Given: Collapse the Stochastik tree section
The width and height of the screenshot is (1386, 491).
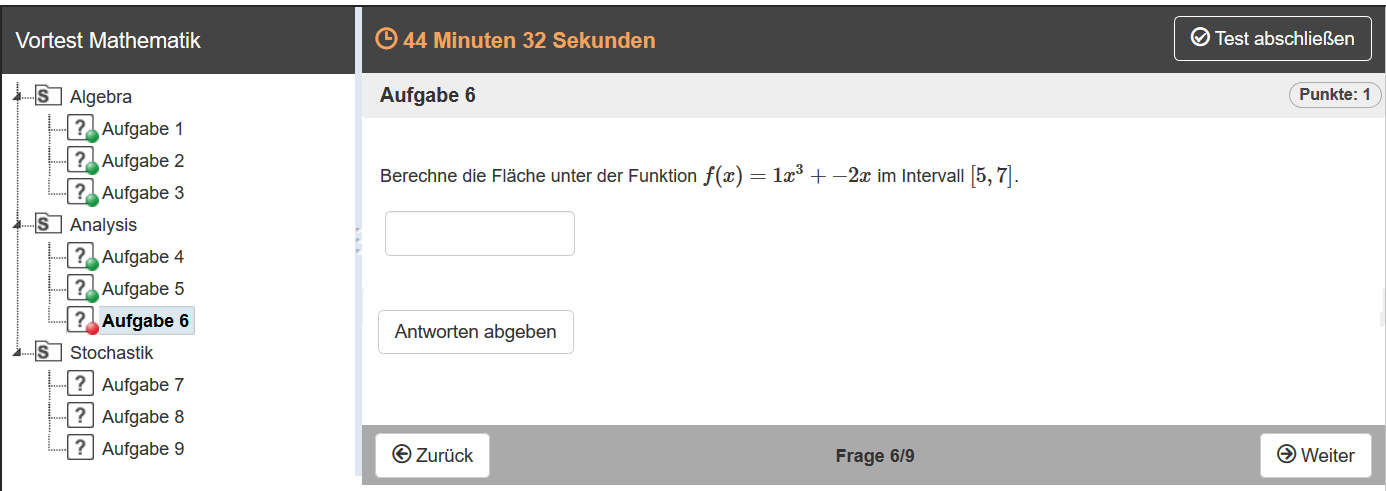Looking at the screenshot, I should (17, 353).
